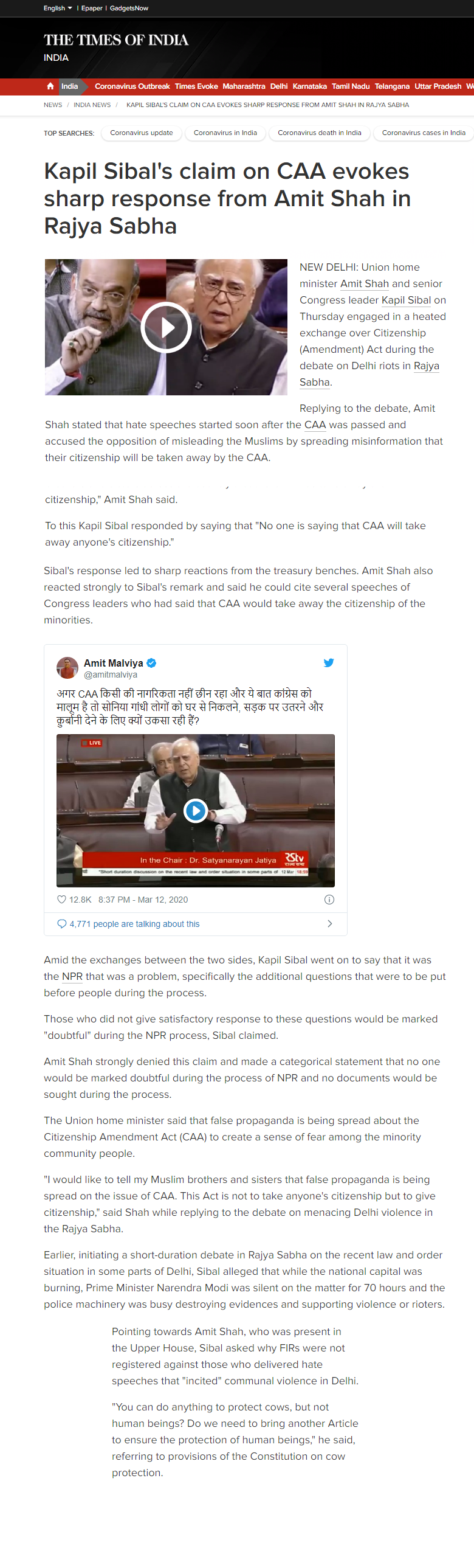Open the tweet info icon
The width and height of the screenshot is (474, 1568).
(x=329, y=900)
